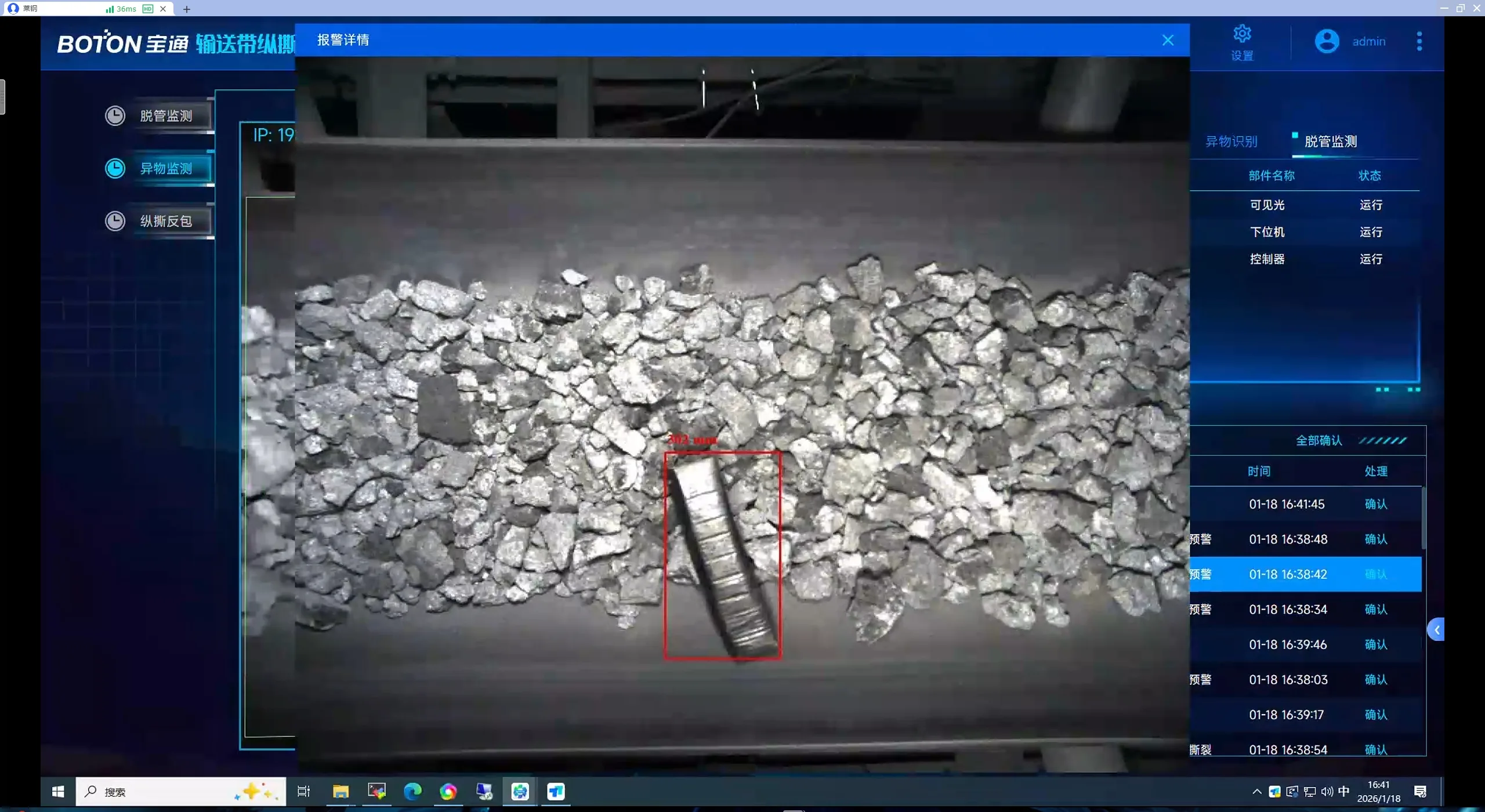The image size is (1485, 812).
Task: Select the alarm row 01-18 16:38:42
Action: (x=1305, y=575)
